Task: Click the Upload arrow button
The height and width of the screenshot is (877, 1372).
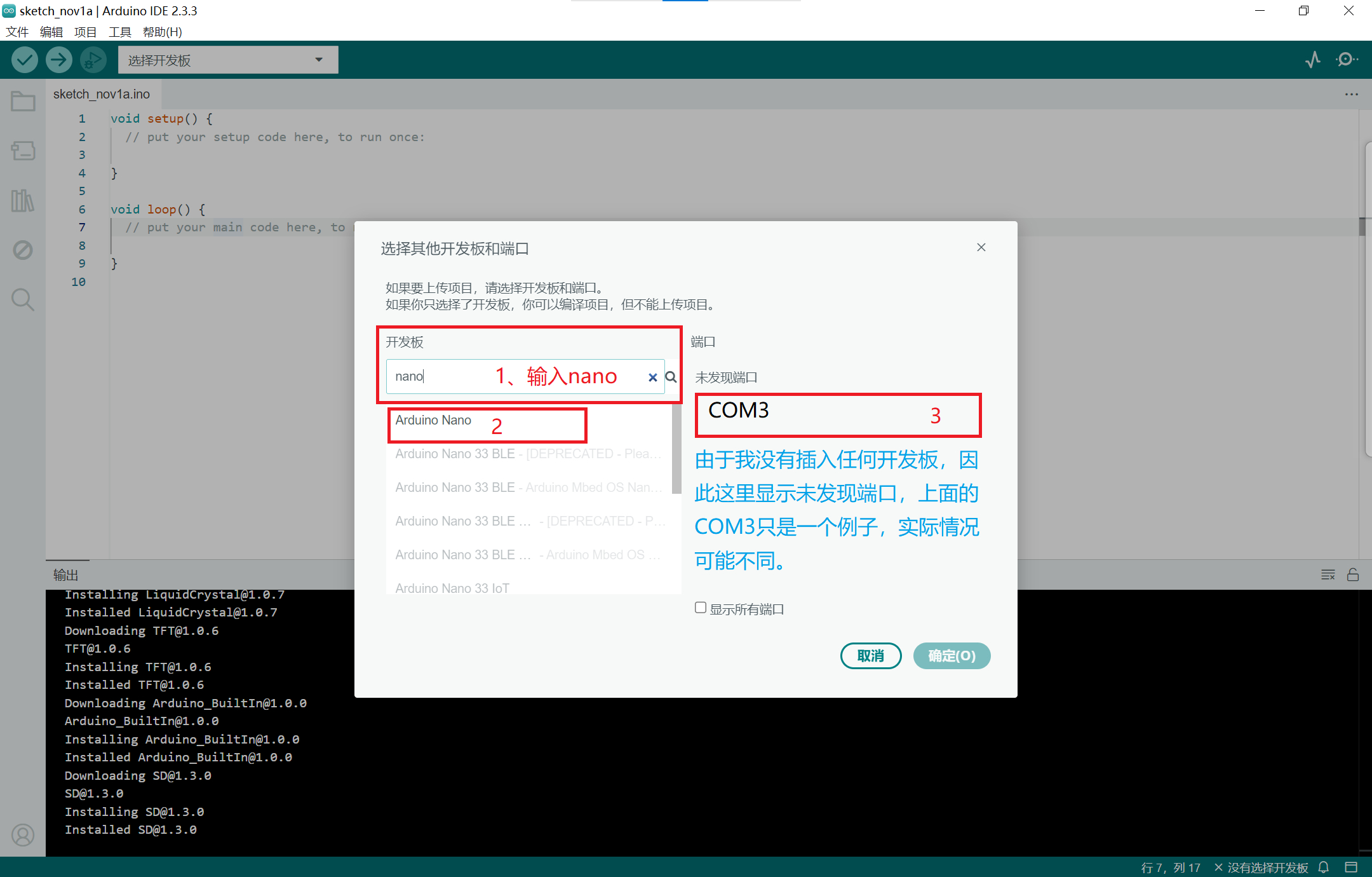Action: click(59, 60)
